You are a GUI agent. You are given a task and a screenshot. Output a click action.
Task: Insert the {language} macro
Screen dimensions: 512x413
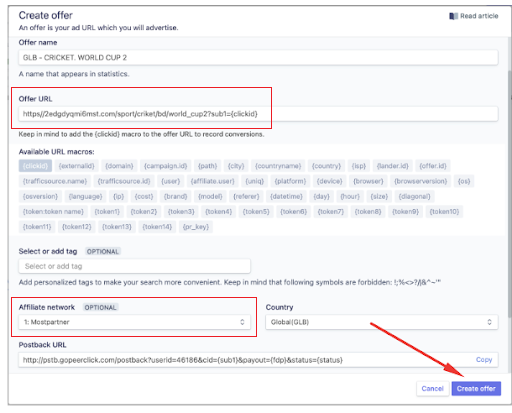85,197
